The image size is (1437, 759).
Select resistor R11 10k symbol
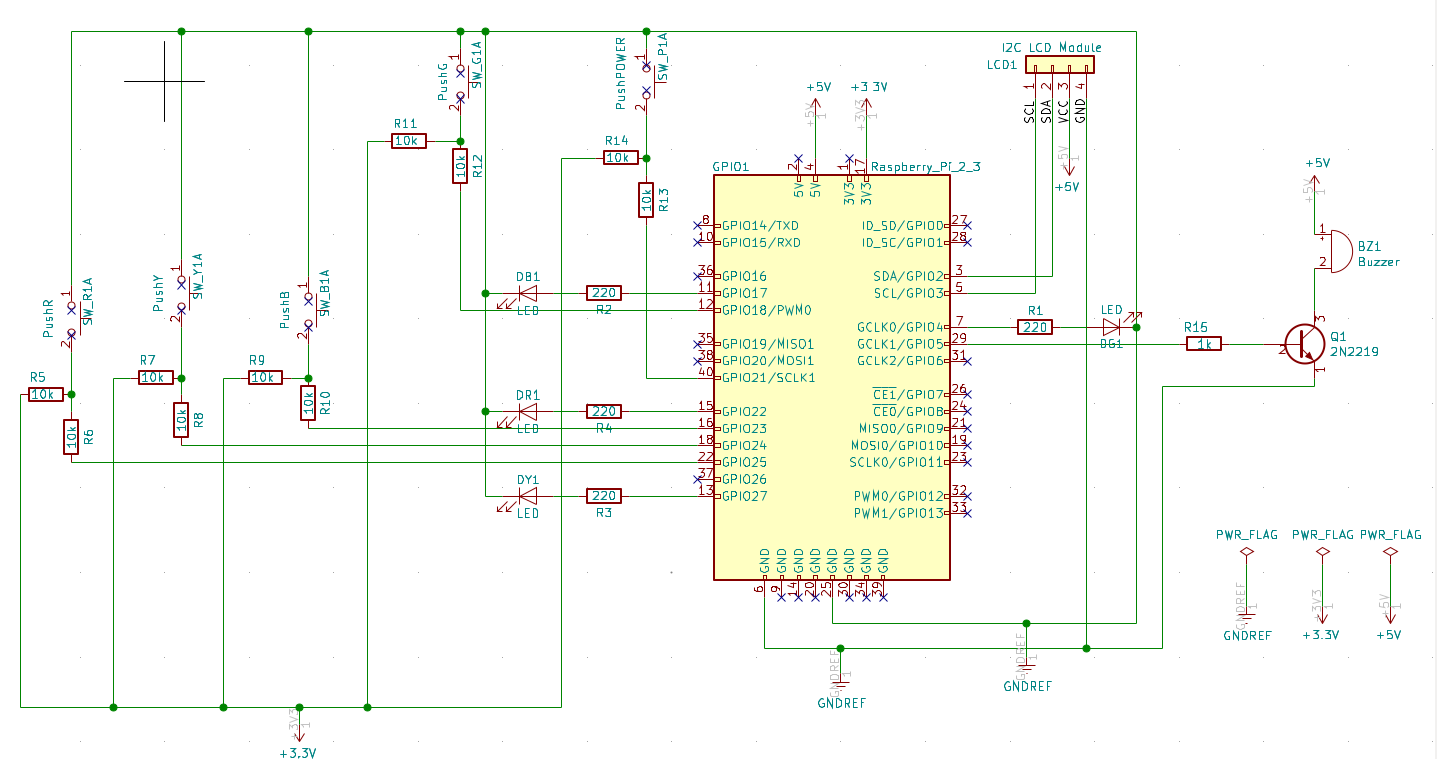pyautogui.click(x=408, y=141)
